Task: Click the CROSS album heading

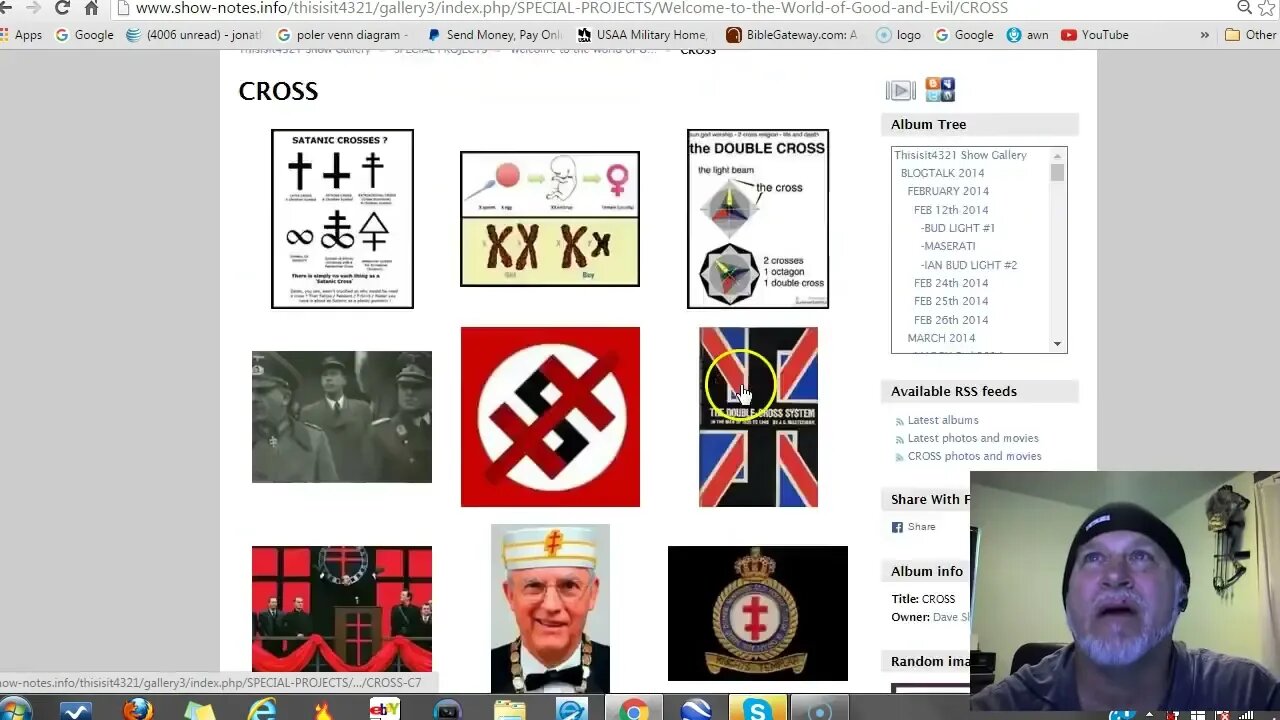Action: tap(278, 91)
